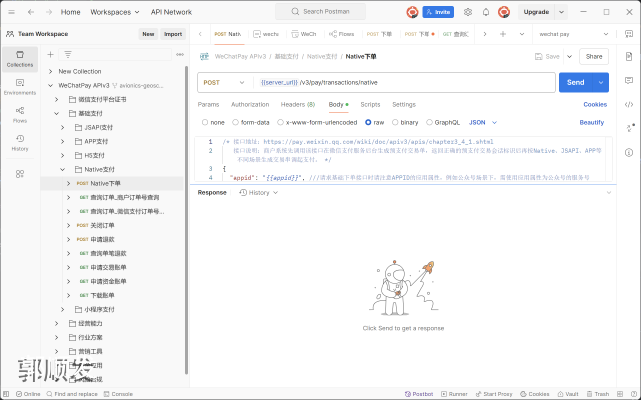Open the collections options ellipsis menu
Screen dimensions: 641x400
[180, 54]
